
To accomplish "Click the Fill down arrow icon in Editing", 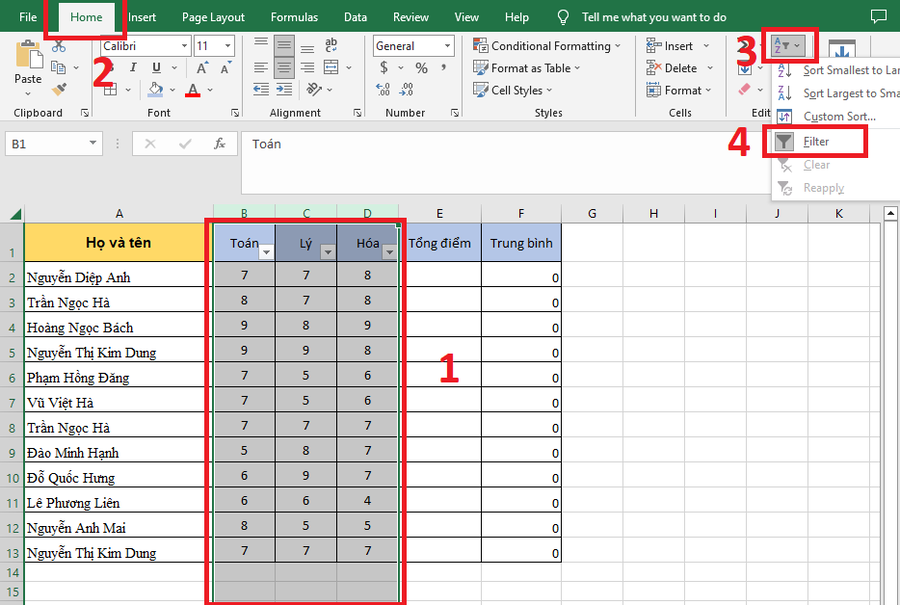I will coord(745,69).
